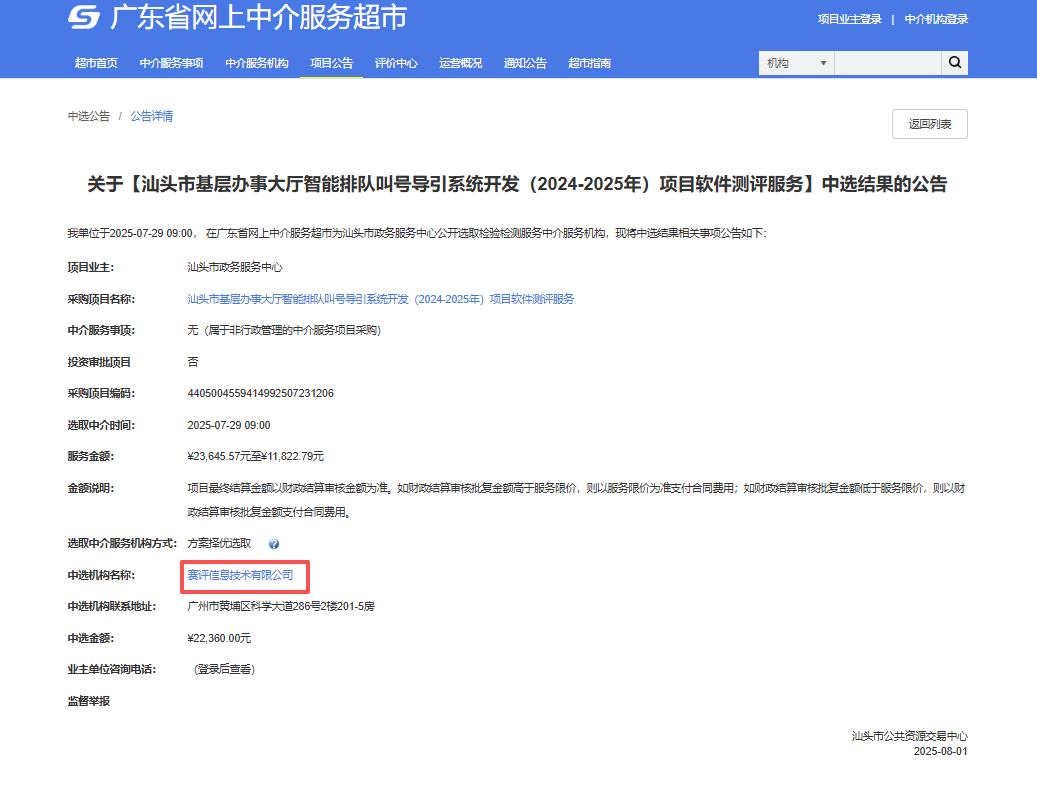Open 评价中心 navigation item
This screenshot has width=1037, height=806.
point(396,63)
